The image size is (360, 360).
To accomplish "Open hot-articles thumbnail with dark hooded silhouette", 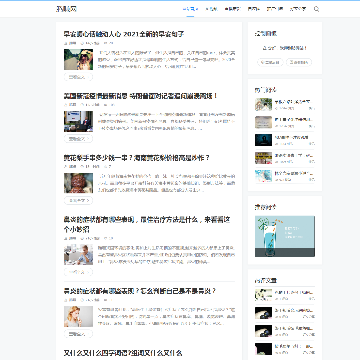I will tap(264, 140).
